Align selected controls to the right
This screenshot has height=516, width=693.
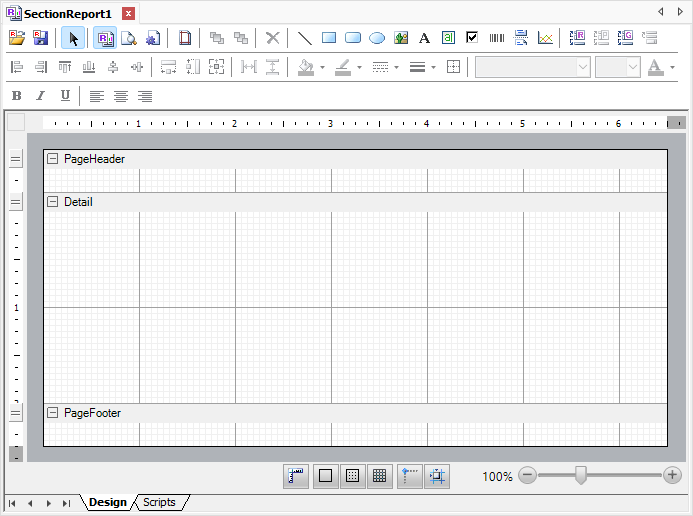[x=41, y=67]
